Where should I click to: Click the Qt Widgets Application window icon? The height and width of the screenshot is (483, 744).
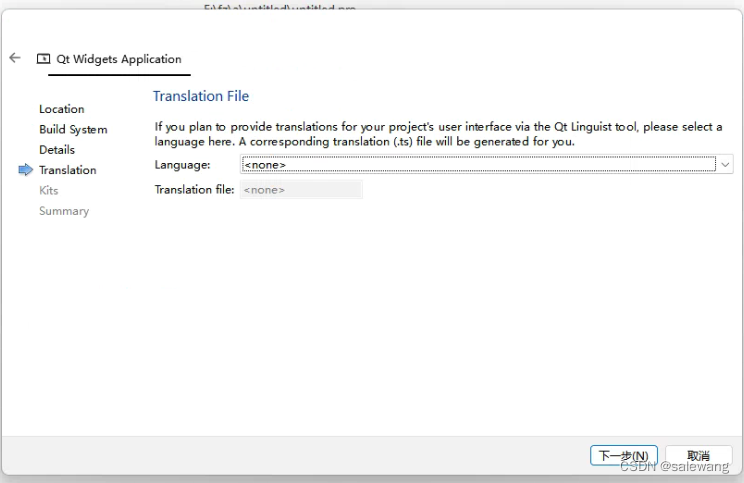point(43,59)
